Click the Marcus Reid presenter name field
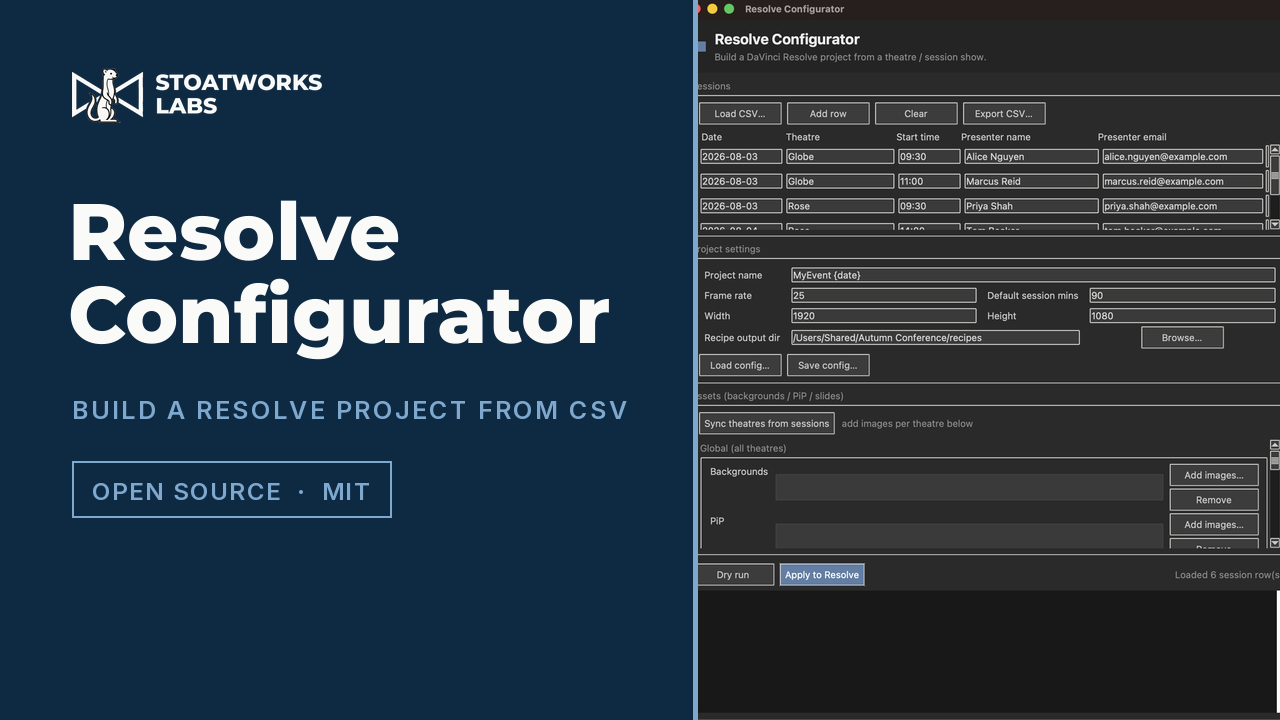 1030,181
